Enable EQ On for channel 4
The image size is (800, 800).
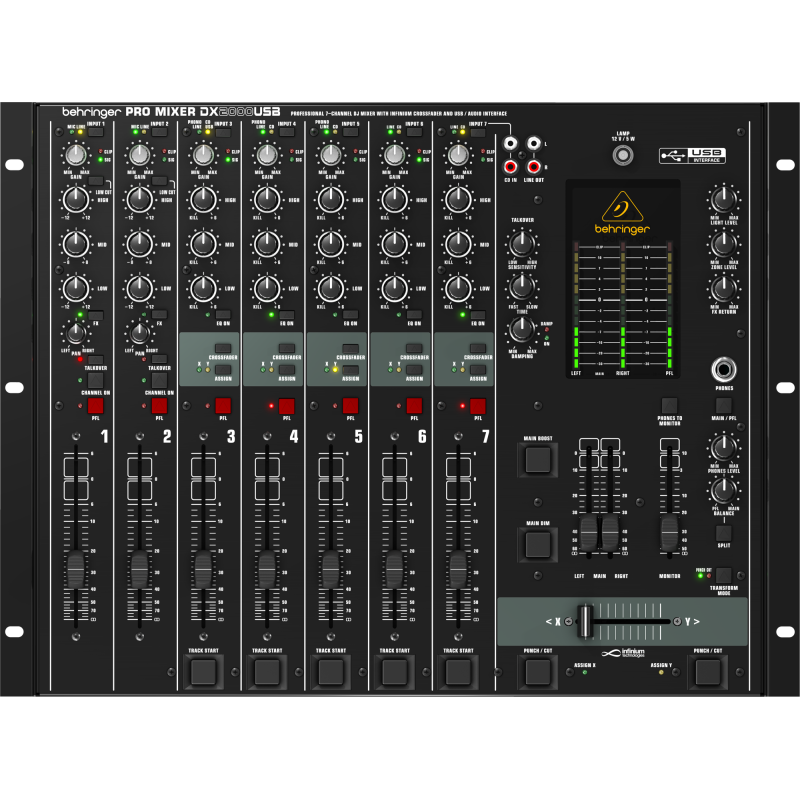pyautogui.click(x=285, y=316)
